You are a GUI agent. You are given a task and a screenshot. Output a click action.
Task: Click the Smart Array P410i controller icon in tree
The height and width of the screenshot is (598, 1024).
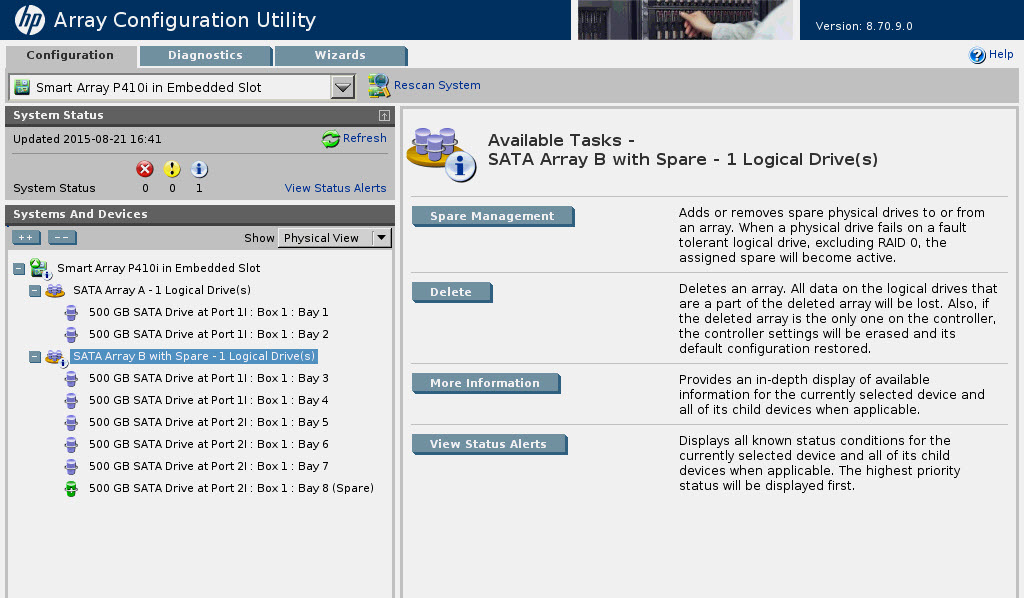tap(40, 268)
